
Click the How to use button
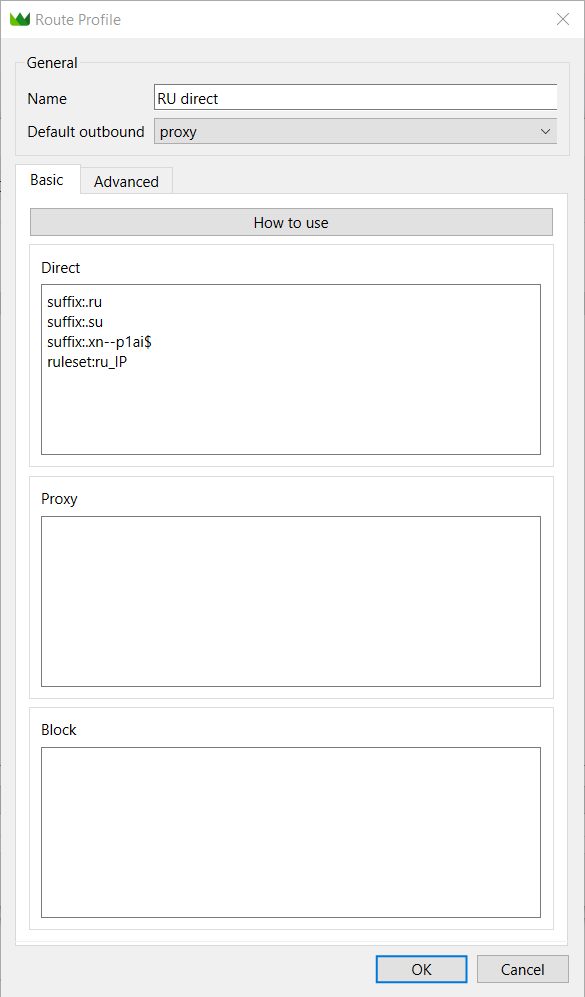tap(291, 223)
